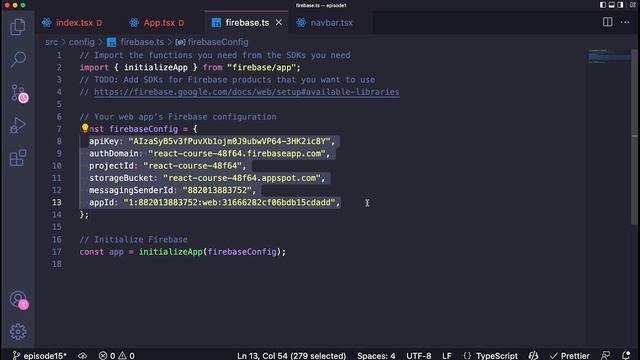Open the Manage settings gear
This screenshot has height=360, width=640.
pos(18,331)
